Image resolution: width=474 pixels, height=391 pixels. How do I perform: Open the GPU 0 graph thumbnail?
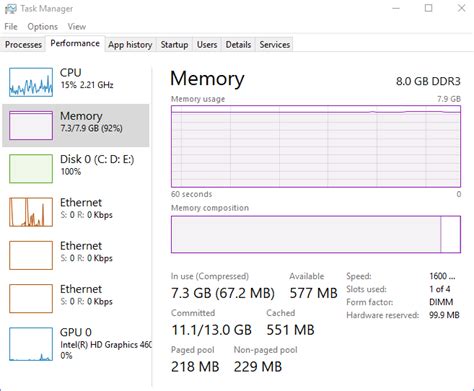[x=31, y=344]
